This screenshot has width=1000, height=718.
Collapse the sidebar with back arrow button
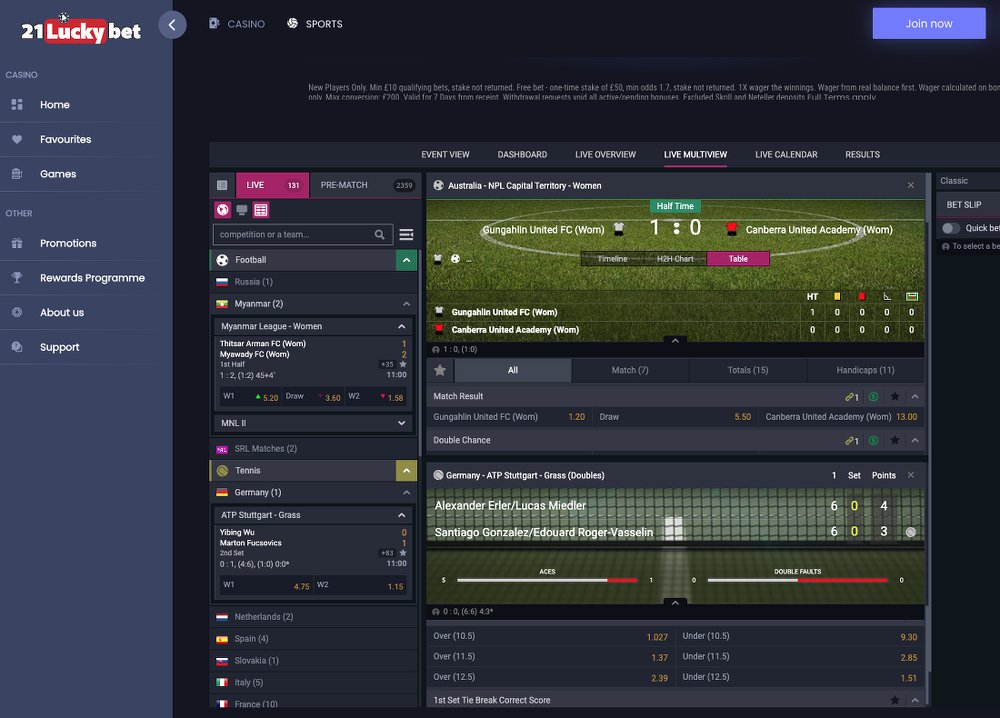tap(172, 25)
